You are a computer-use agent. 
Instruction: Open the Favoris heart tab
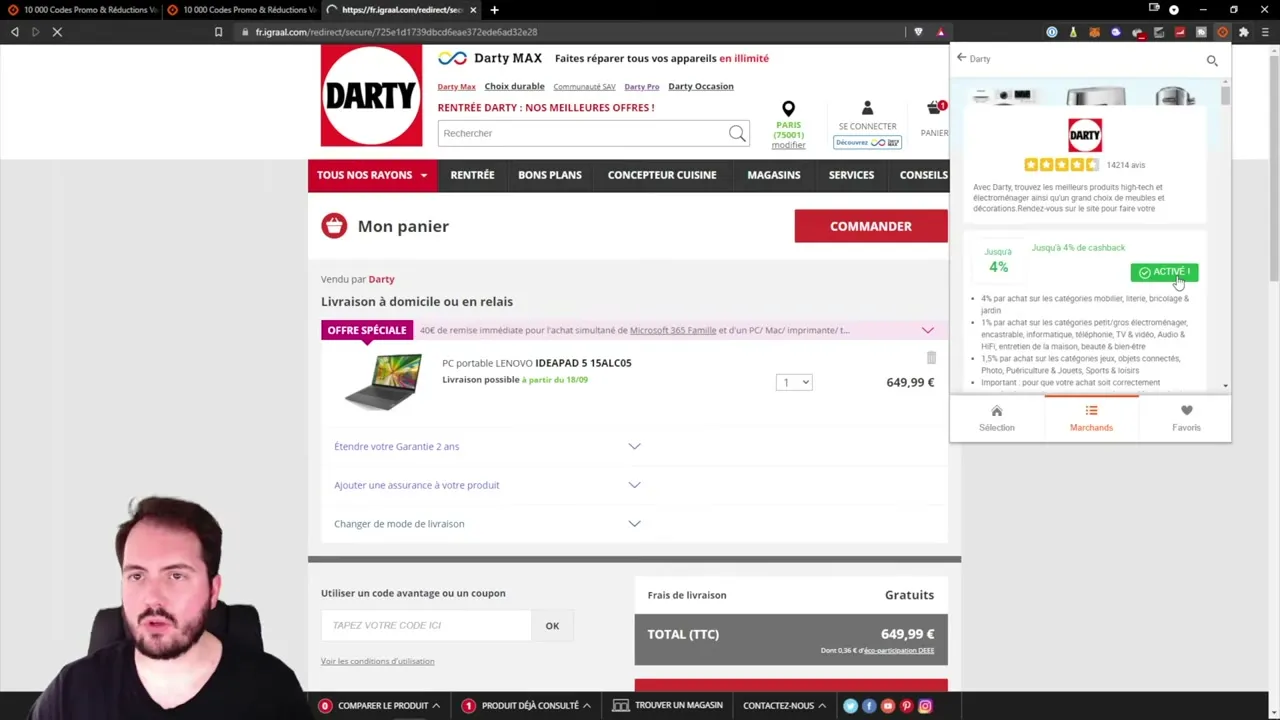[x=1186, y=417]
